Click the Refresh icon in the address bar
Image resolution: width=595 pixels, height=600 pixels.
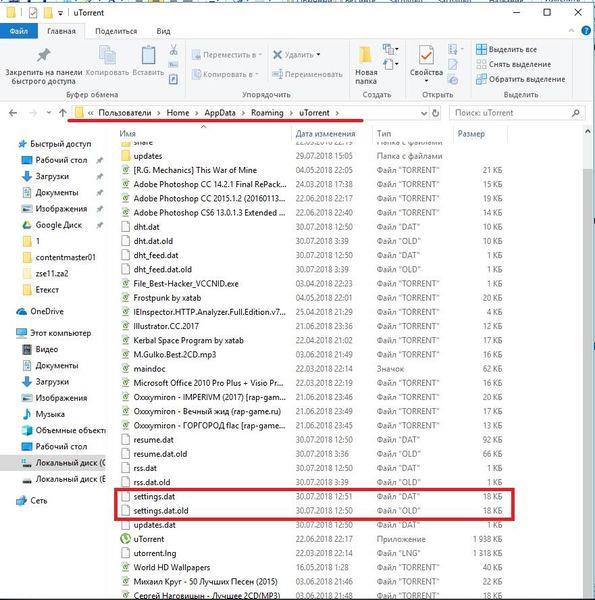click(435, 113)
